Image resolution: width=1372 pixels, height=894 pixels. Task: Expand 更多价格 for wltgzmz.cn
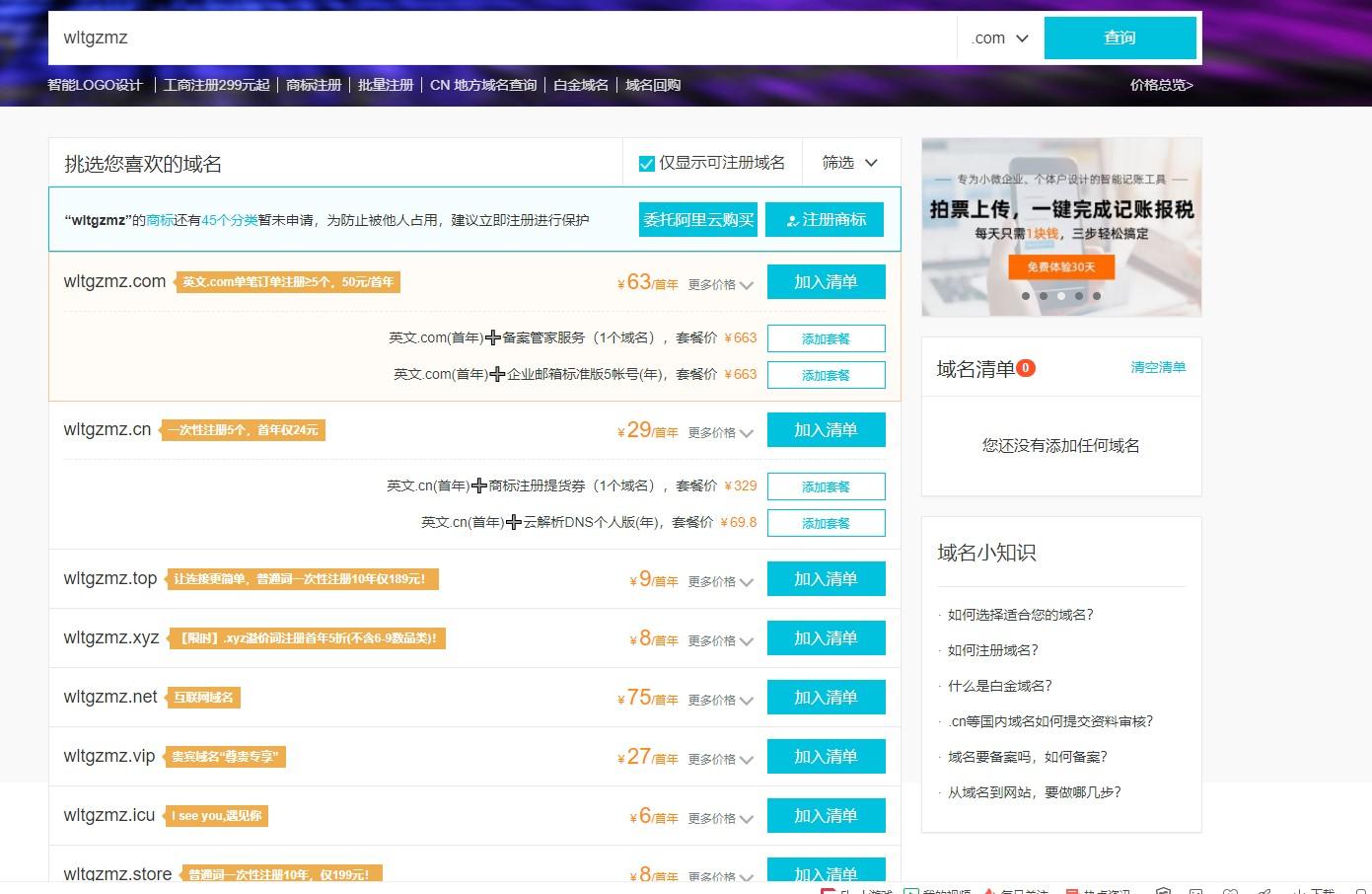click(x=721, y=432)
